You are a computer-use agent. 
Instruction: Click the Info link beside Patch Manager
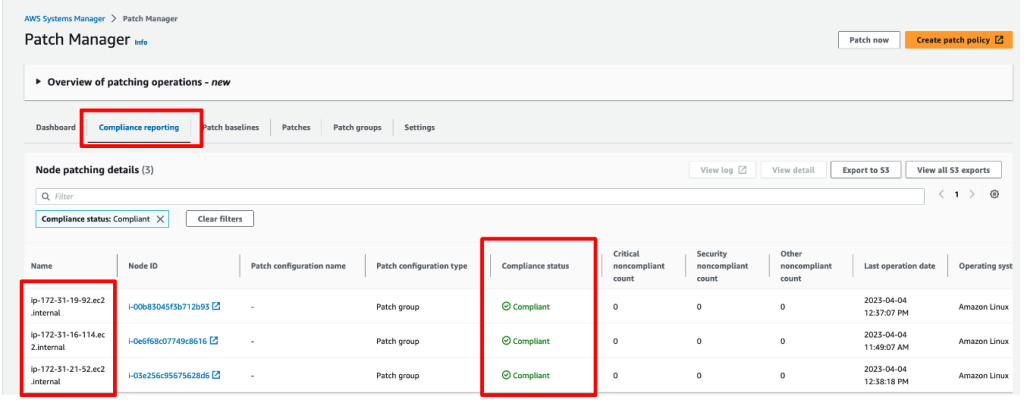click(141, 42)
